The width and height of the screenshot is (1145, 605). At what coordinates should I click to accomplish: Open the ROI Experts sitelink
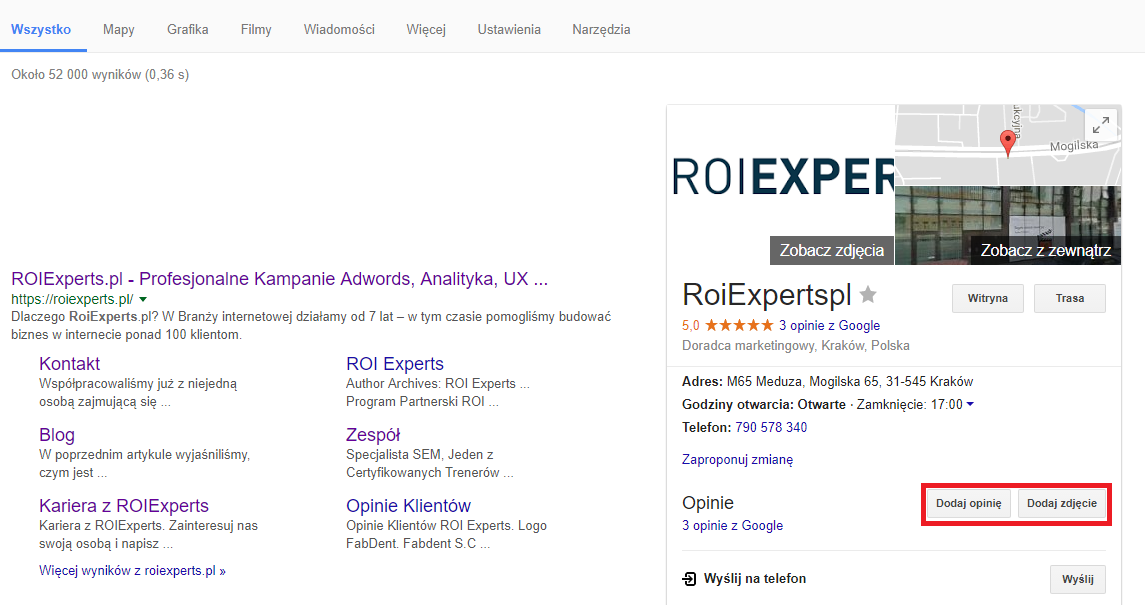395,363
